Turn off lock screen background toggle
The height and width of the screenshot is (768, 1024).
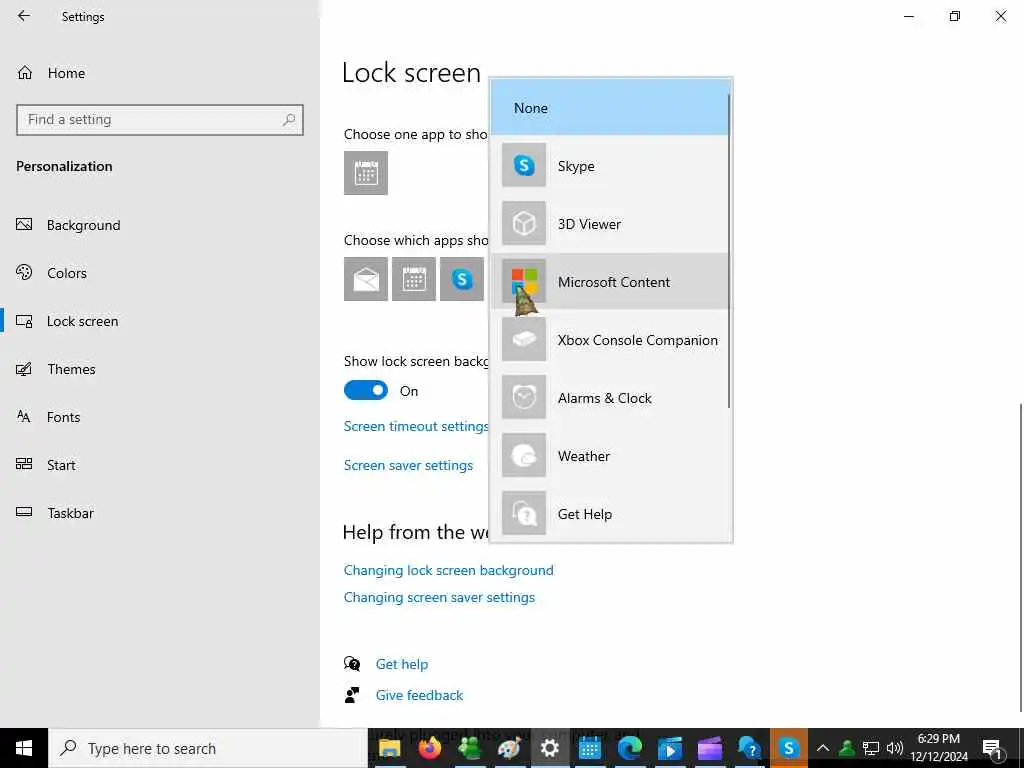[366, 391]
